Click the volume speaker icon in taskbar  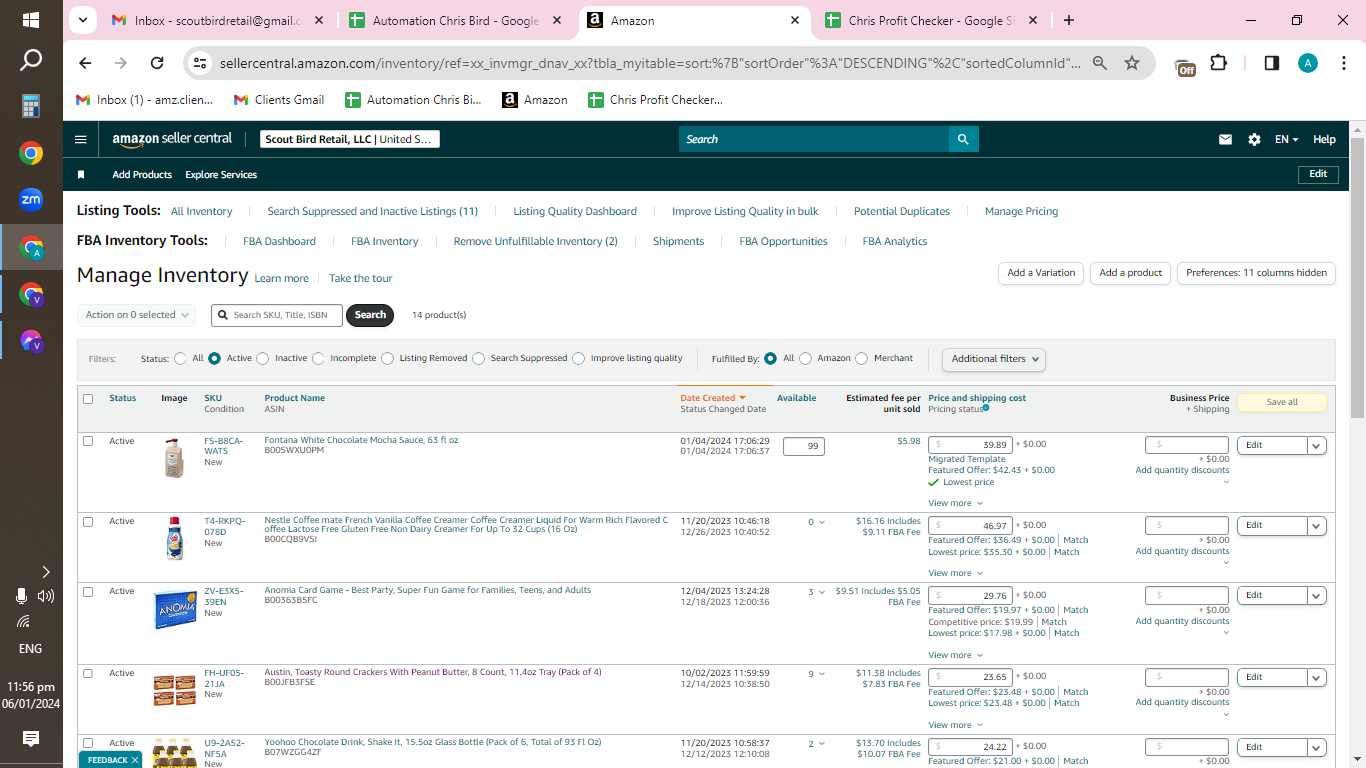tap(46, 596)
